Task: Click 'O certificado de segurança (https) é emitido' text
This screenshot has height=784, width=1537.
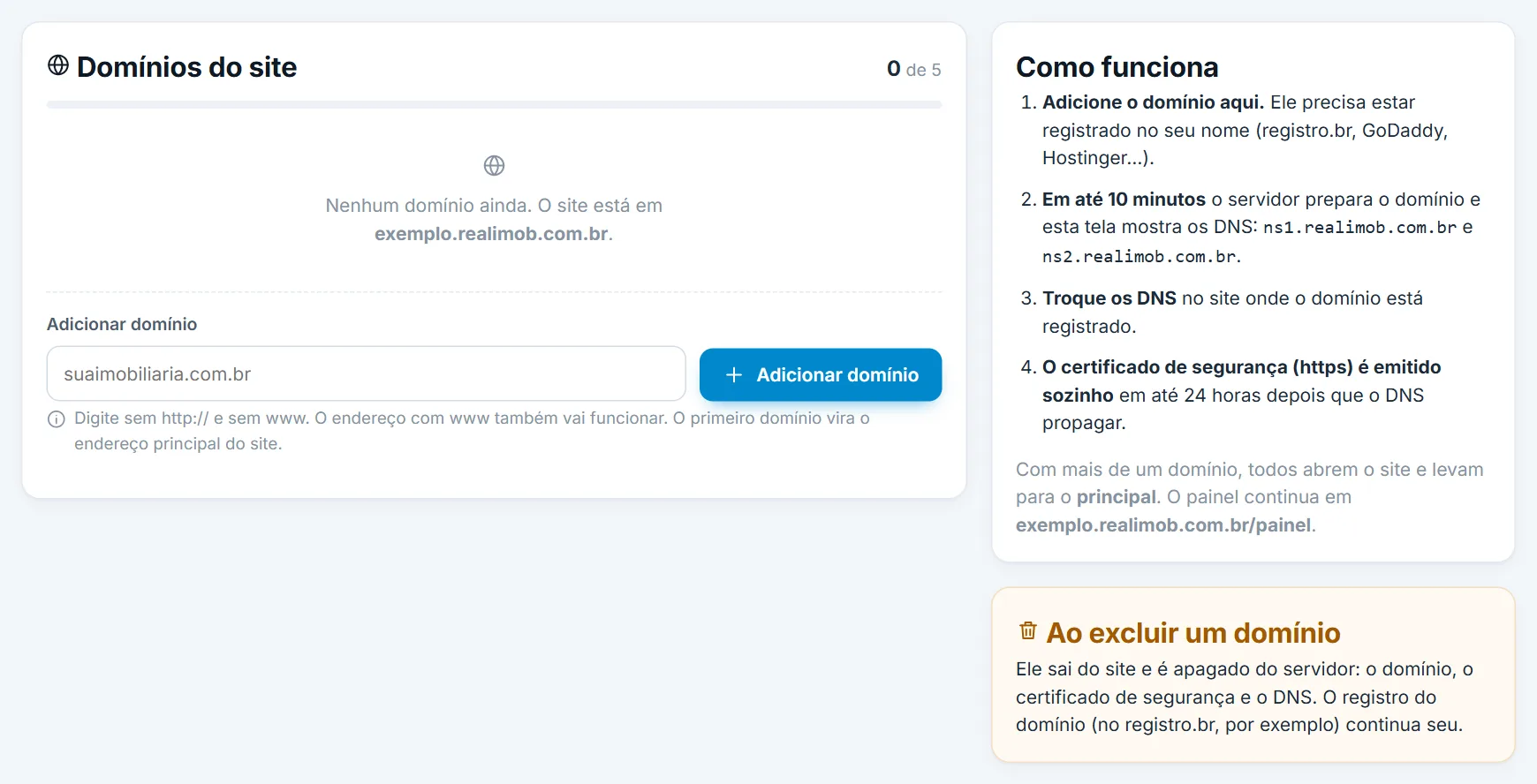Action: (1241, 367)
